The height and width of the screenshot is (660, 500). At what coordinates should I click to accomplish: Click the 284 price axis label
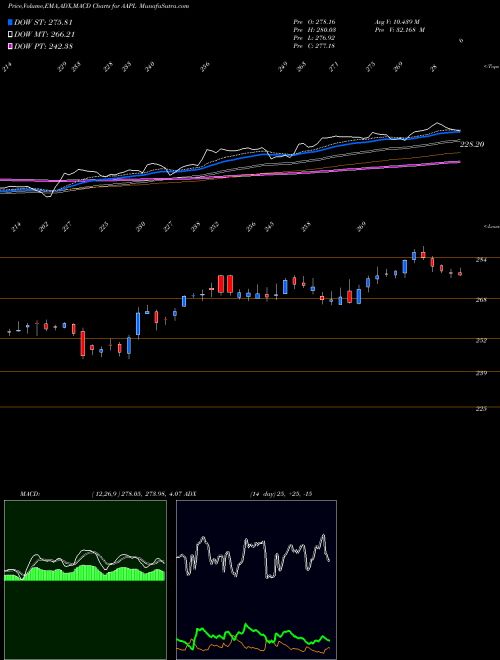(481, 260)
